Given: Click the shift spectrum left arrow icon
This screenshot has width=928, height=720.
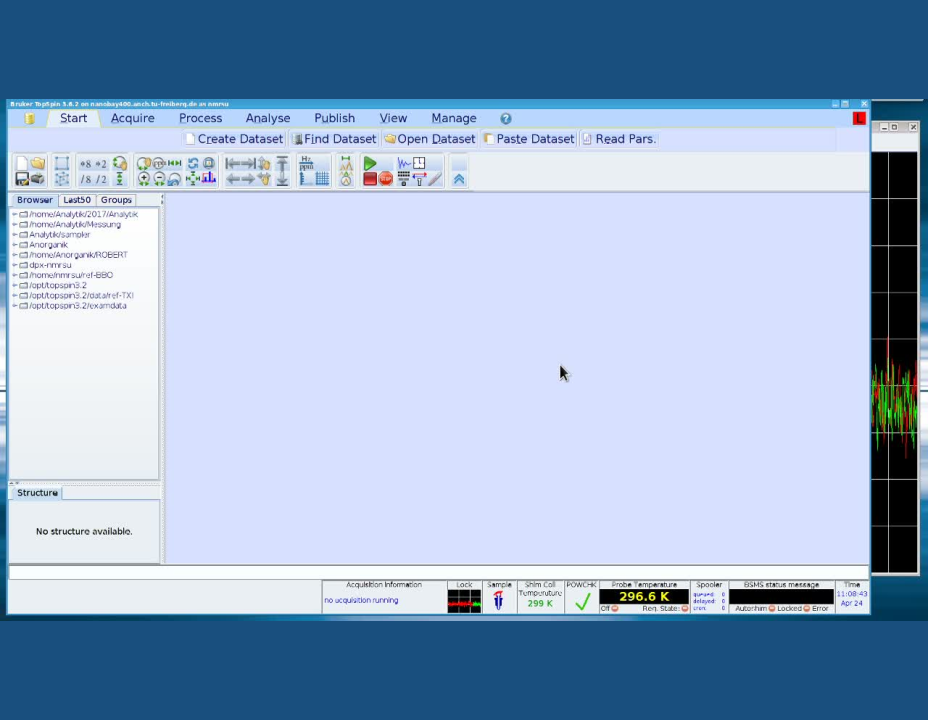Looking at the screenshot, I should [233, 179].
